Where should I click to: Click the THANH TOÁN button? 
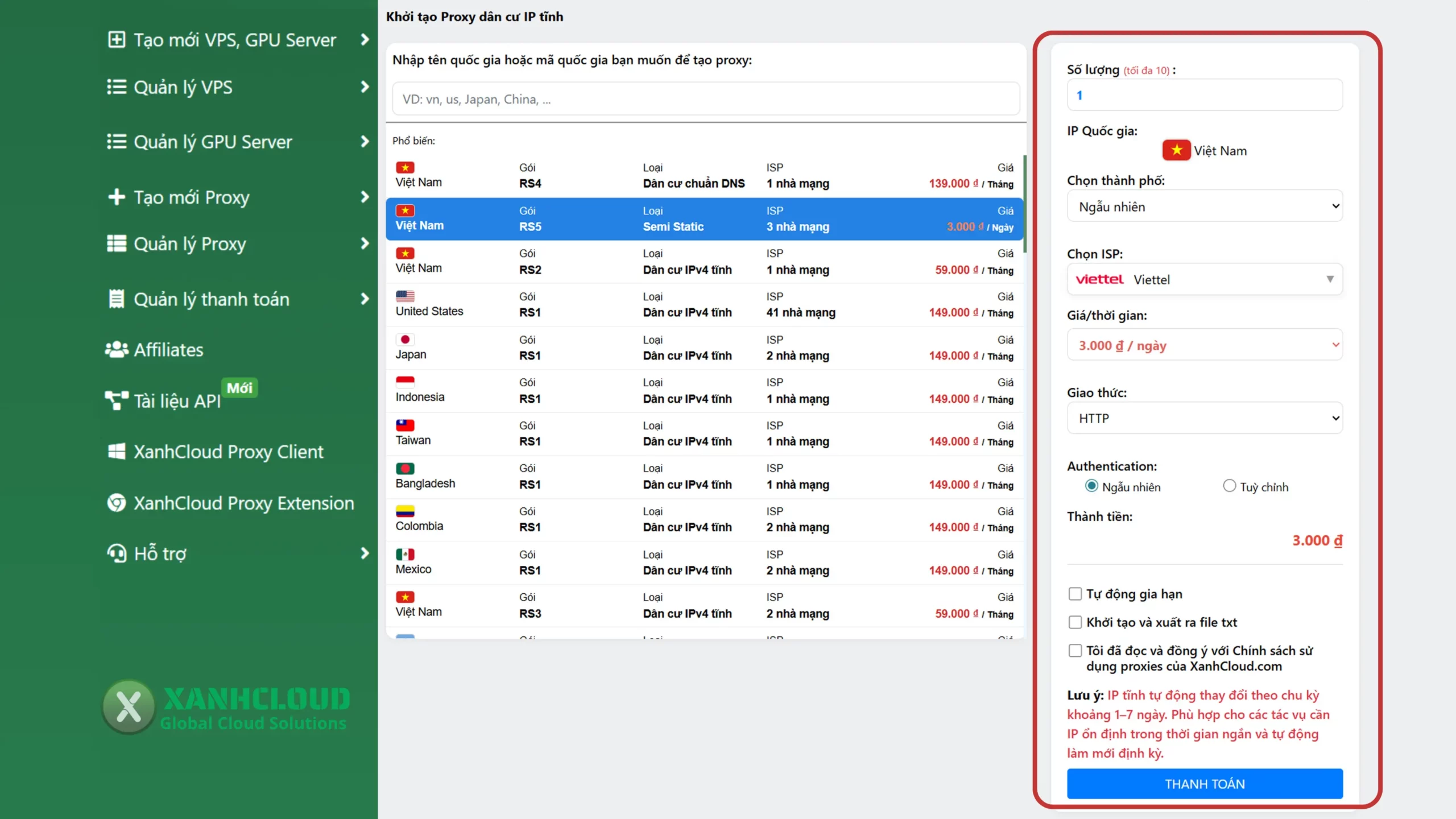1205,784
